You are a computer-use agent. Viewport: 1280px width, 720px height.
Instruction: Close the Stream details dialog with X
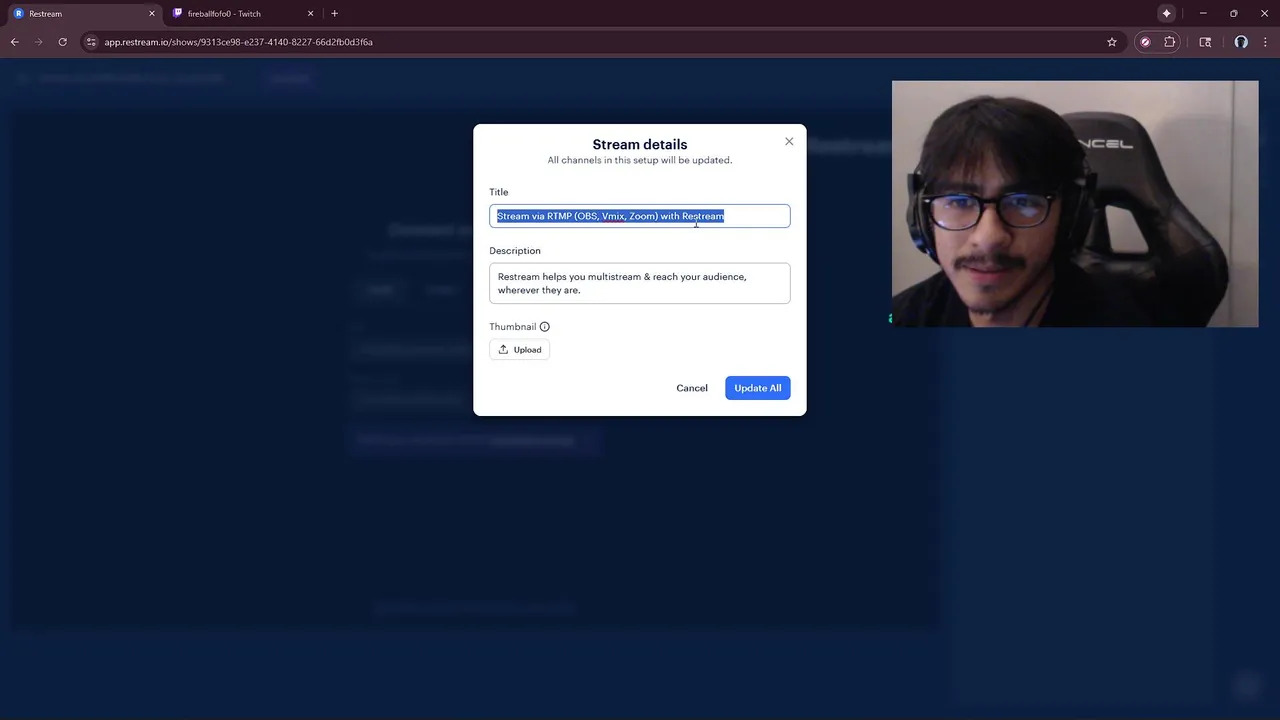(789, 142)
